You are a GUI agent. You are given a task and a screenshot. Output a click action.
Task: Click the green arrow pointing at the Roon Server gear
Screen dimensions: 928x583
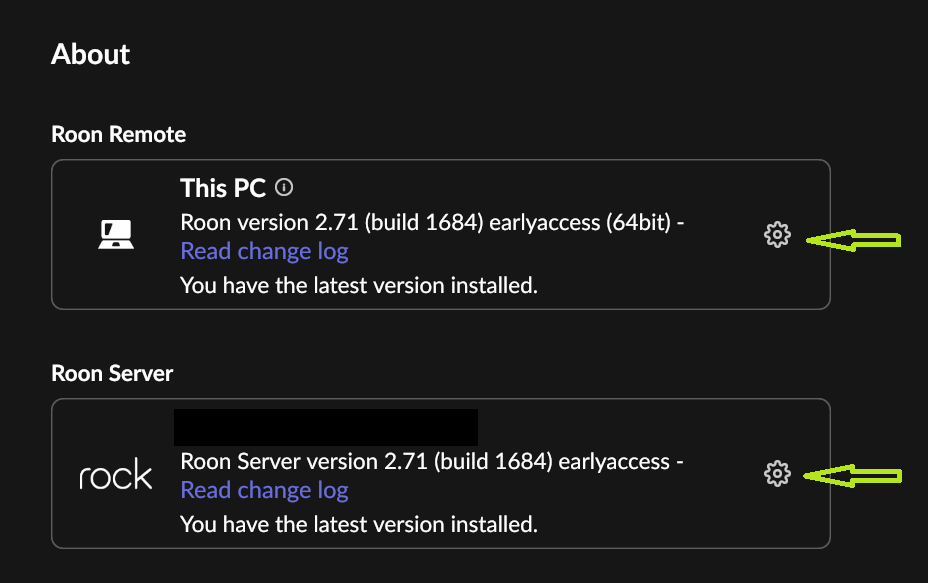tap(853, 476)
